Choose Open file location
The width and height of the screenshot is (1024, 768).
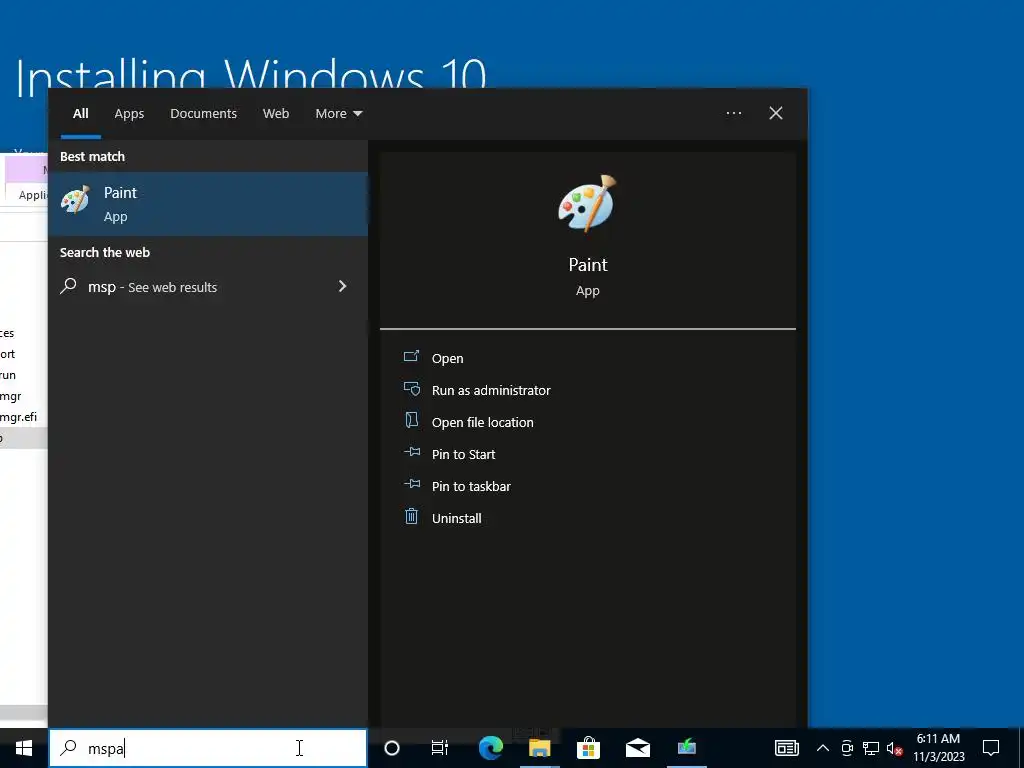click(x=483, y=423)
